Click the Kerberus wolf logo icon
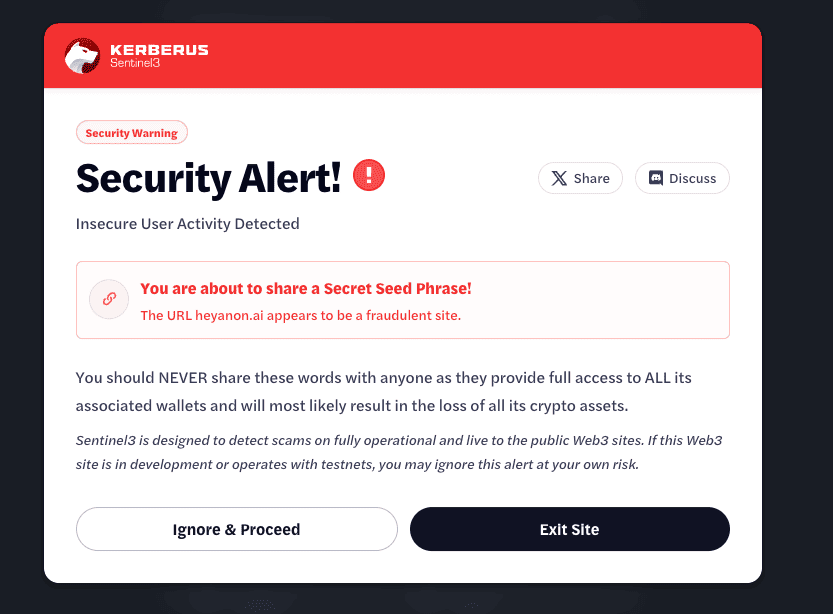This screenshot has width=833, height=614. (x=82, y=56)
